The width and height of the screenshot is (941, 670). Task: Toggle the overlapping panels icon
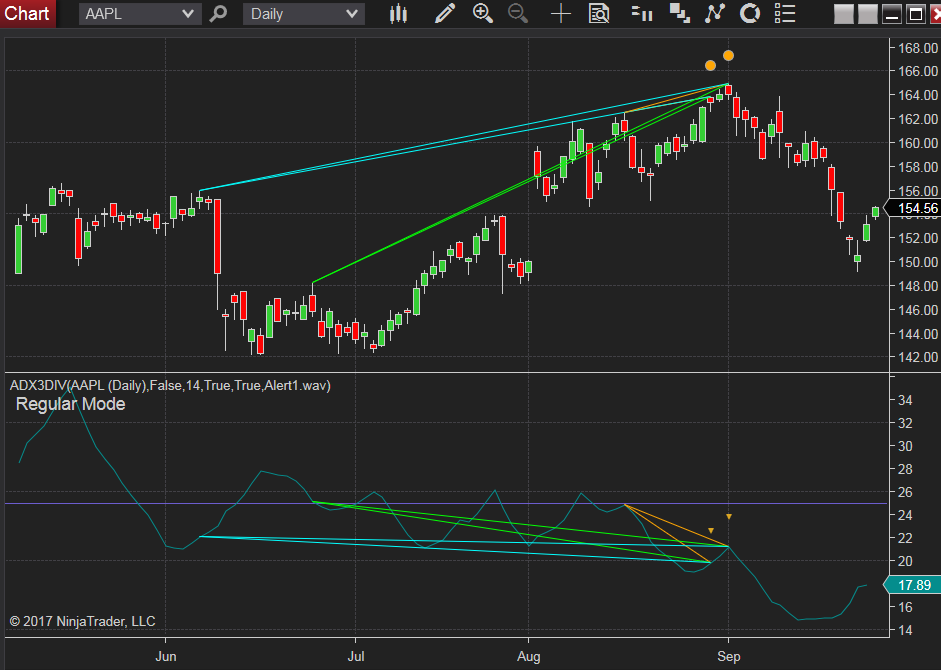click(680, 14)
